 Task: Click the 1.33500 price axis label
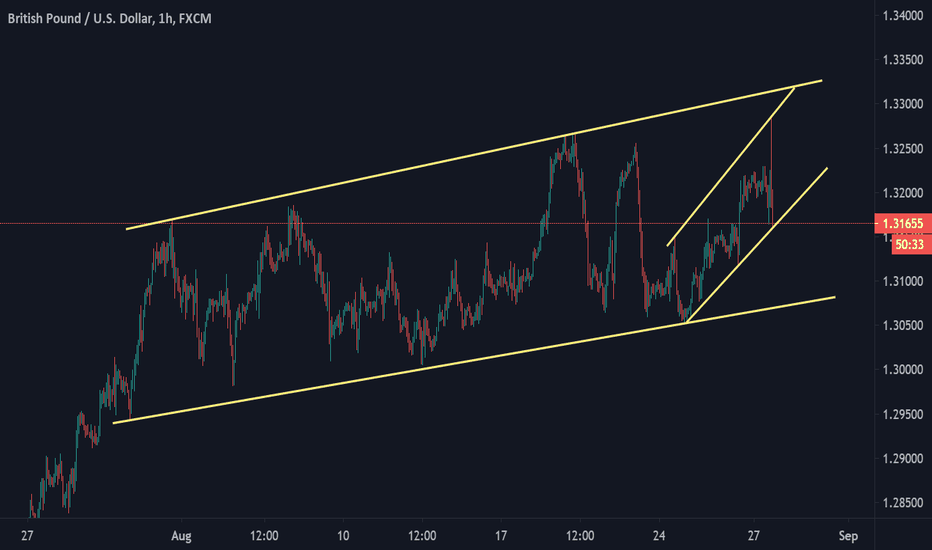[903, 59]
